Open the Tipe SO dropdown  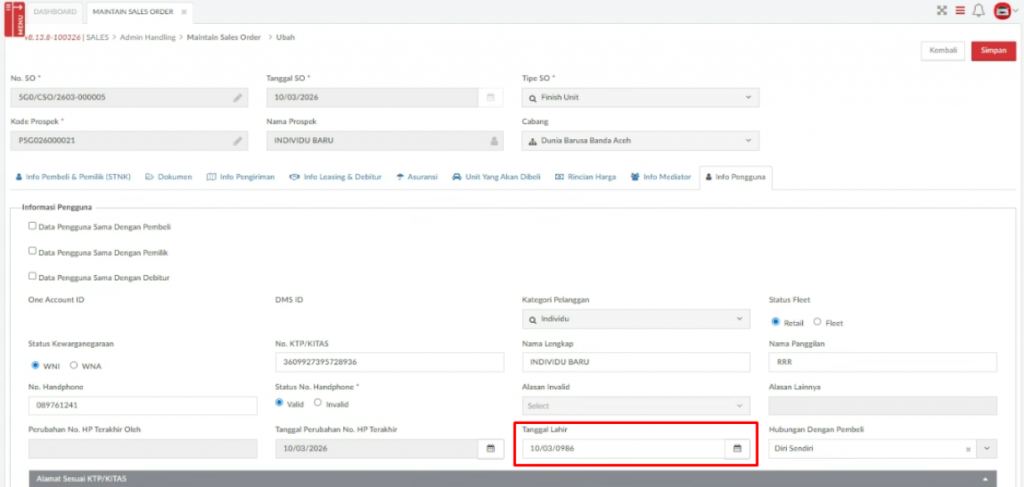click(x=640, y=98)
